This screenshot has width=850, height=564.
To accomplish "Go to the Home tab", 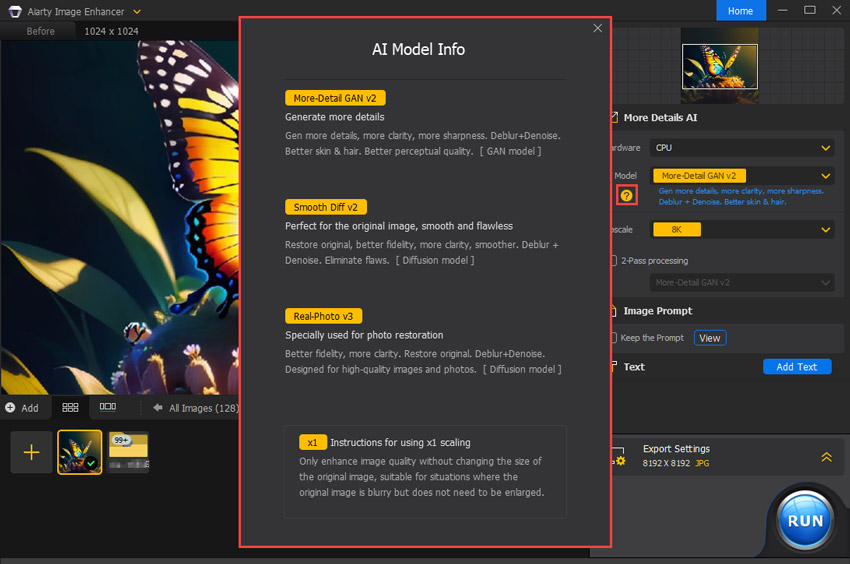I will tap(740, 10).
